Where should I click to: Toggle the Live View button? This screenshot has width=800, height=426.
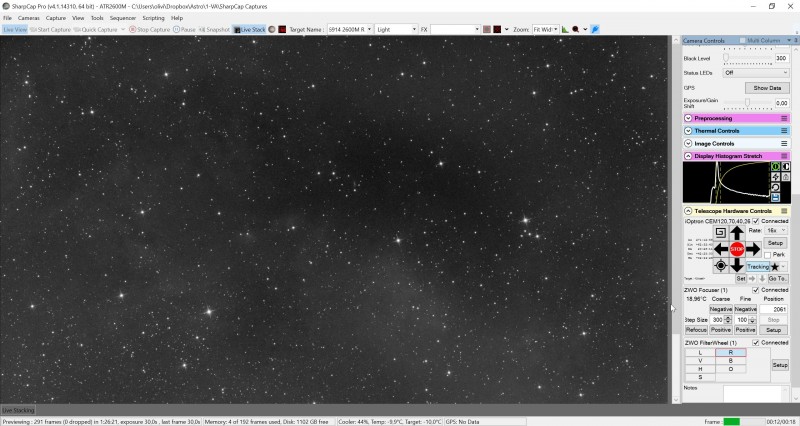(x=15, y=30)
